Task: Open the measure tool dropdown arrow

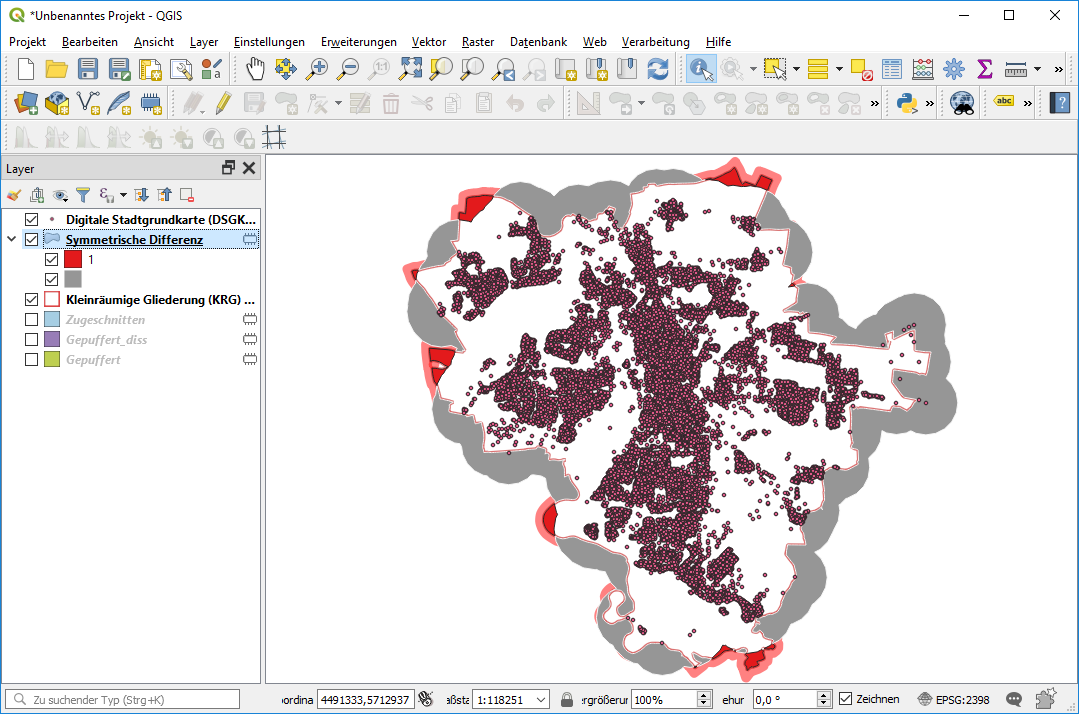Action: click(x=1037, y=69)
